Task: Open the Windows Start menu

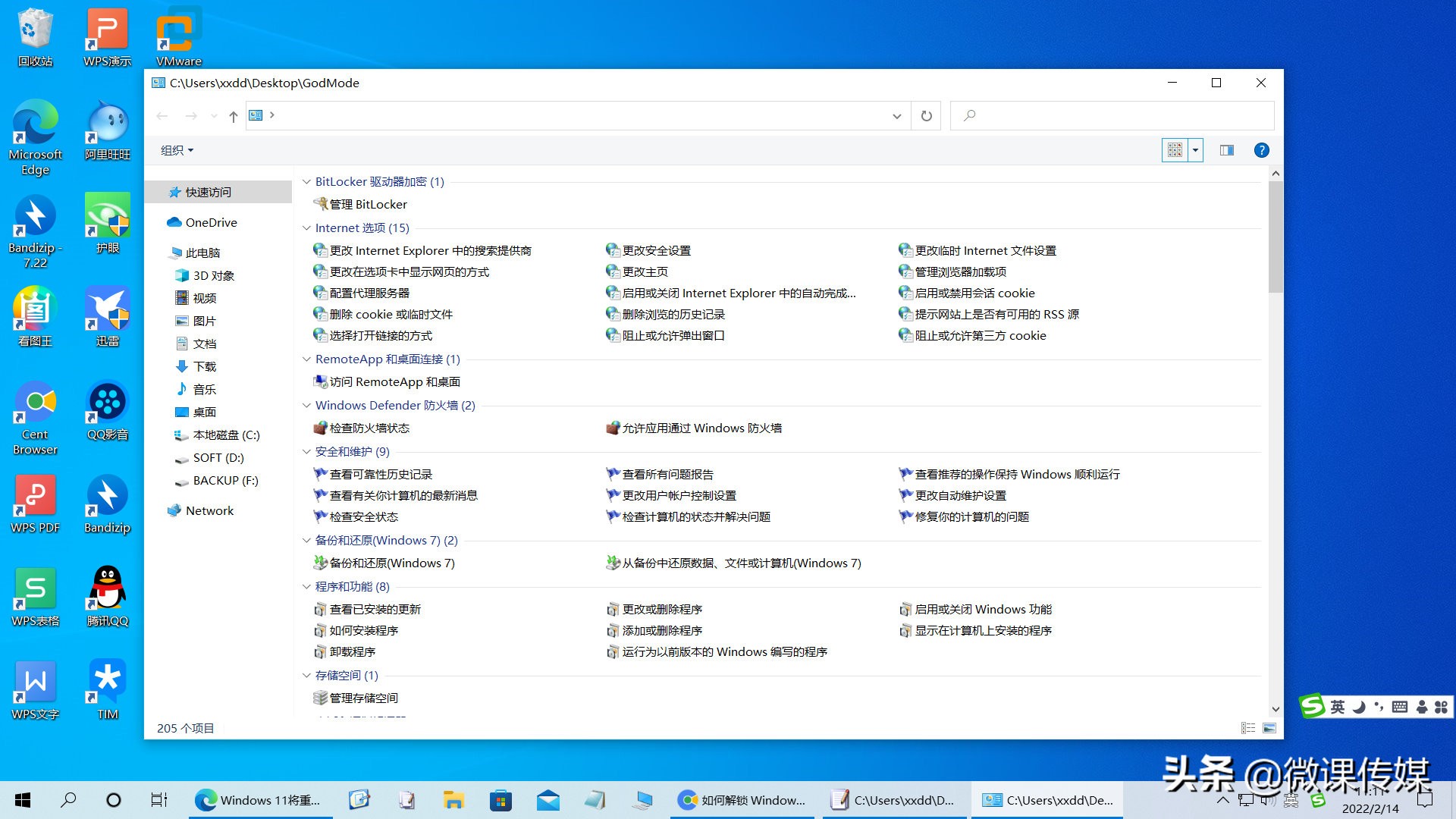Action: pyautogui.click(x=22, y=800)
